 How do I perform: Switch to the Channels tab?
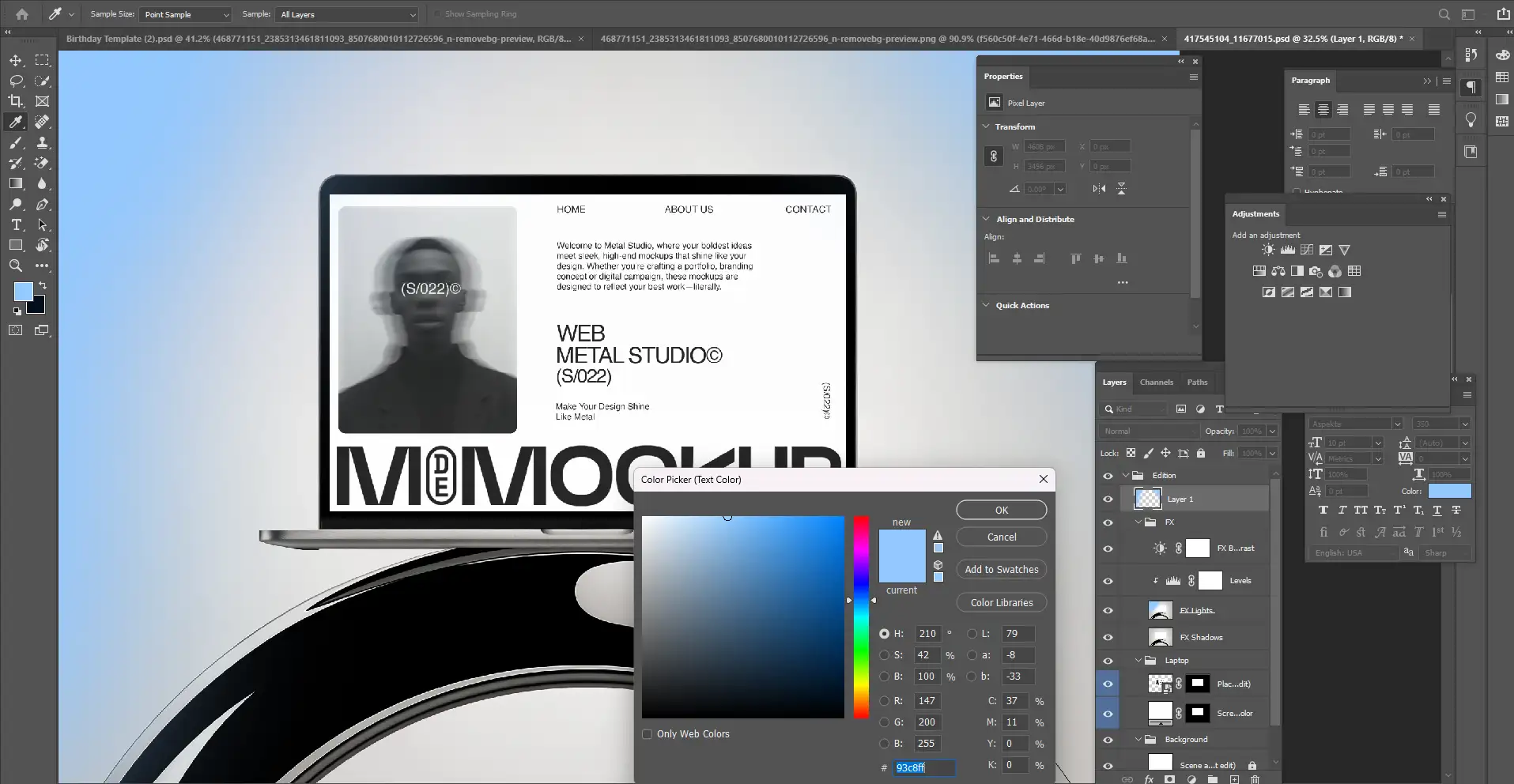click(x=1157, y=383)
